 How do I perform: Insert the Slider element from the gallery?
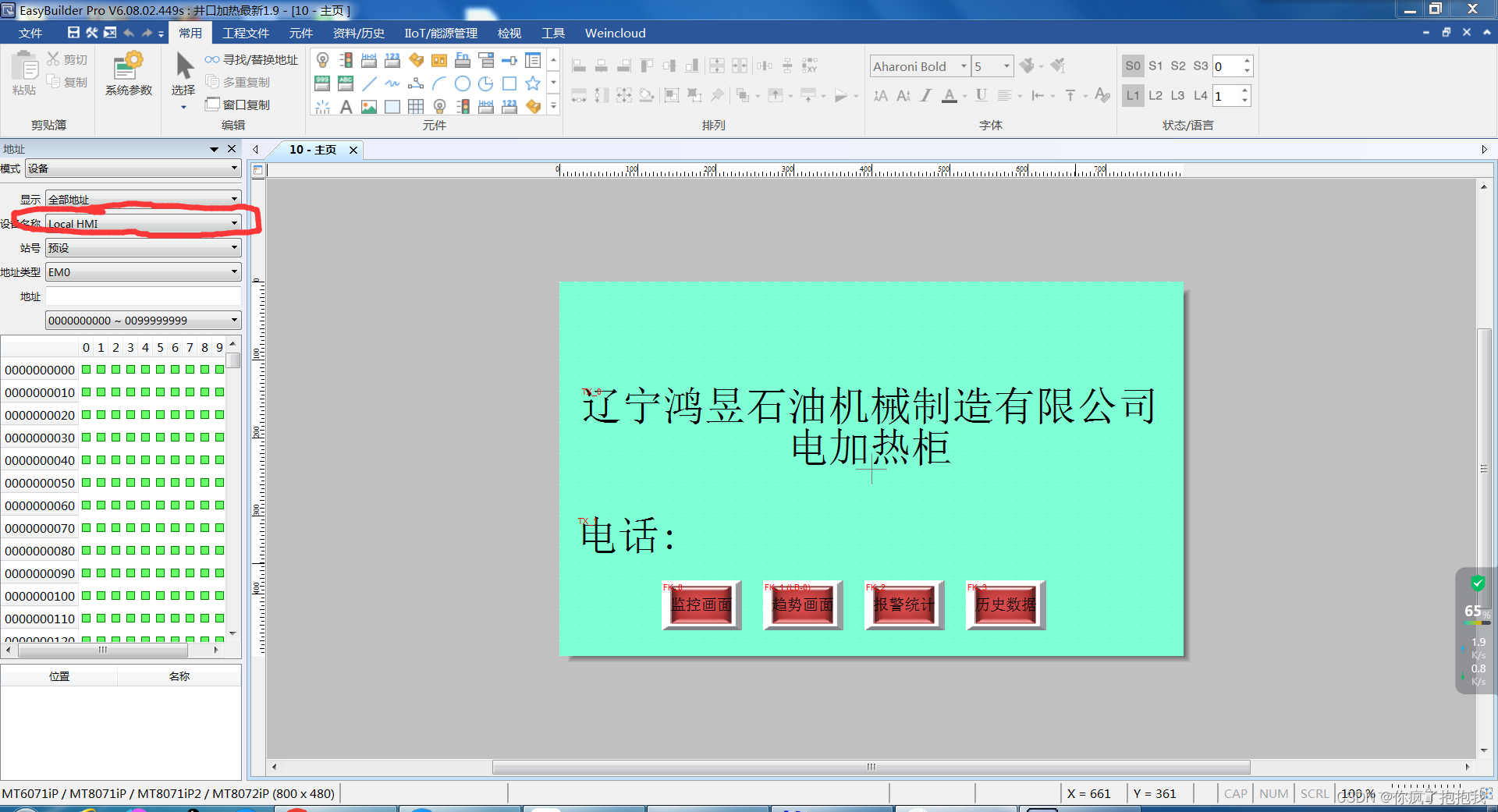tap(509, 60)
